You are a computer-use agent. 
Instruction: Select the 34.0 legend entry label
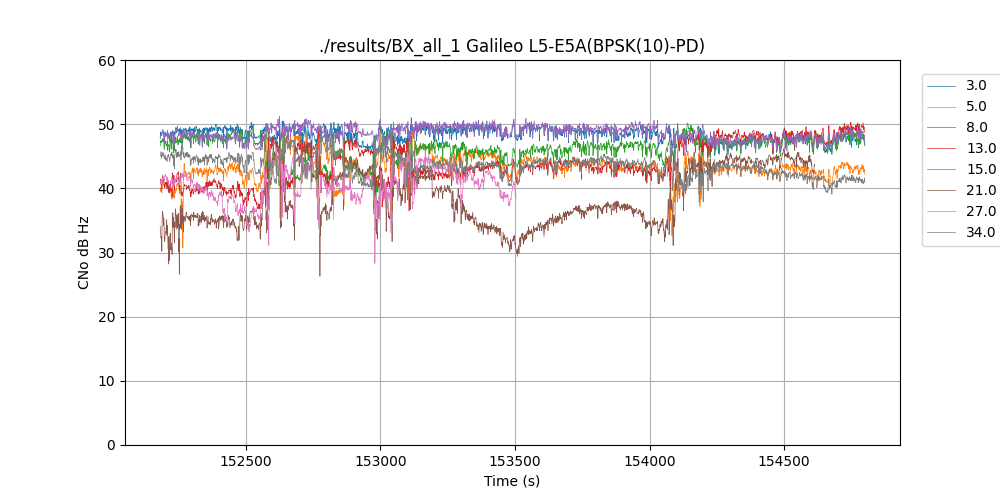(x=980, y=233)
